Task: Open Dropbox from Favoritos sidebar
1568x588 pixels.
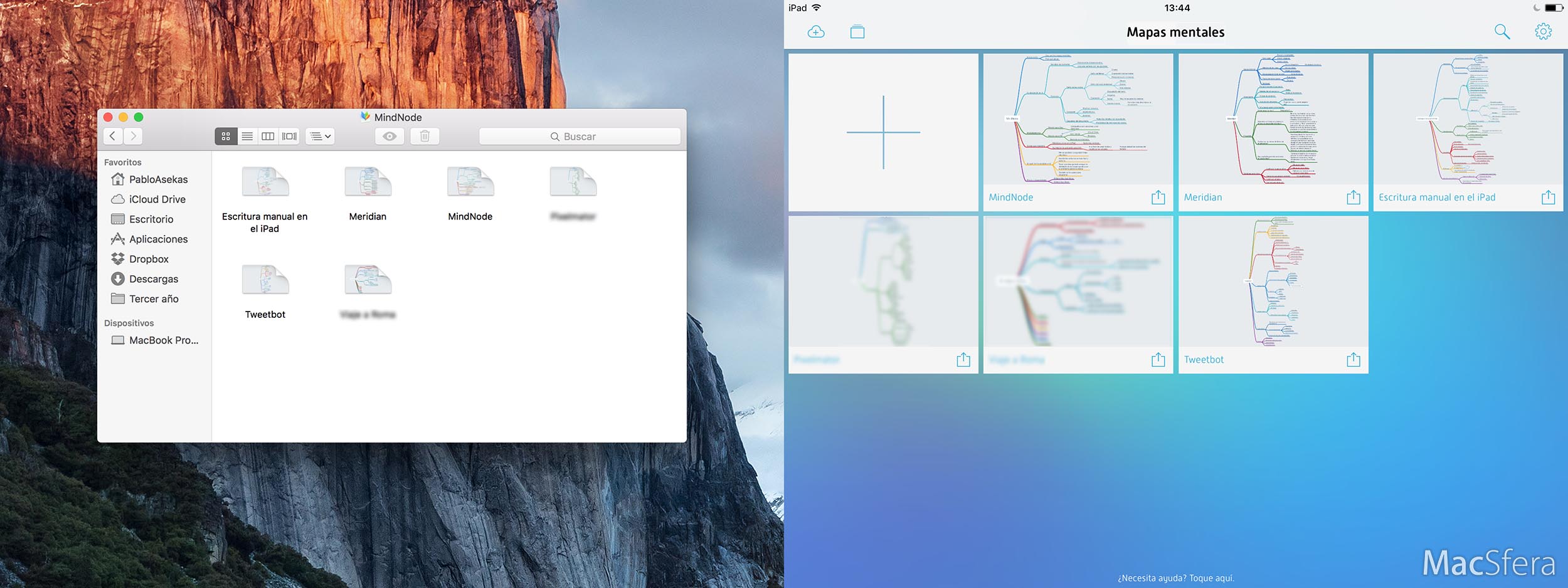Action: [149, 259]
